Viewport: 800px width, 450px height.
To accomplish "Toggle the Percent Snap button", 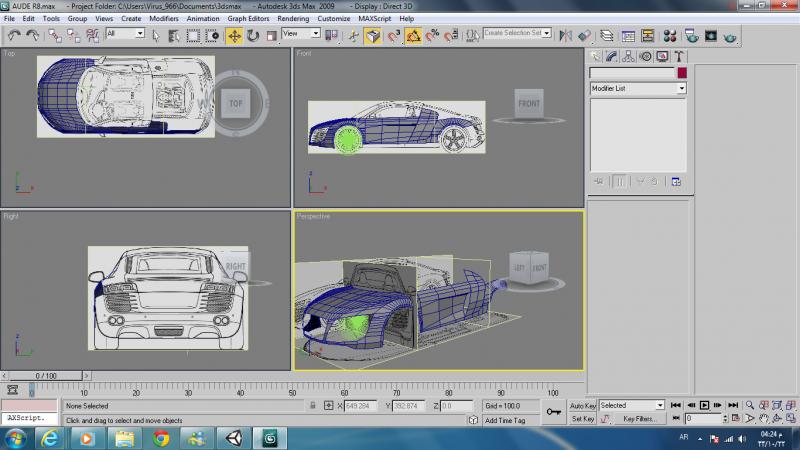I will [433, 36].
